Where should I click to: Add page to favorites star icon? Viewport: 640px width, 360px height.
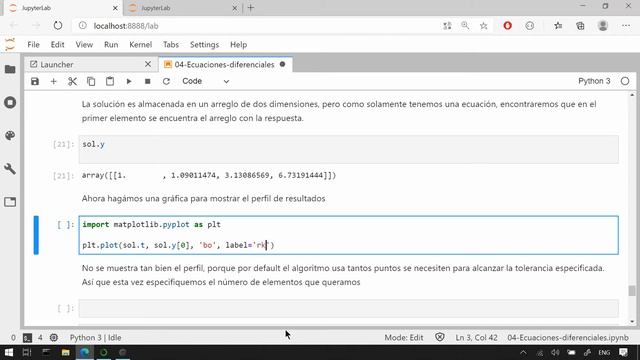(484, 26)
